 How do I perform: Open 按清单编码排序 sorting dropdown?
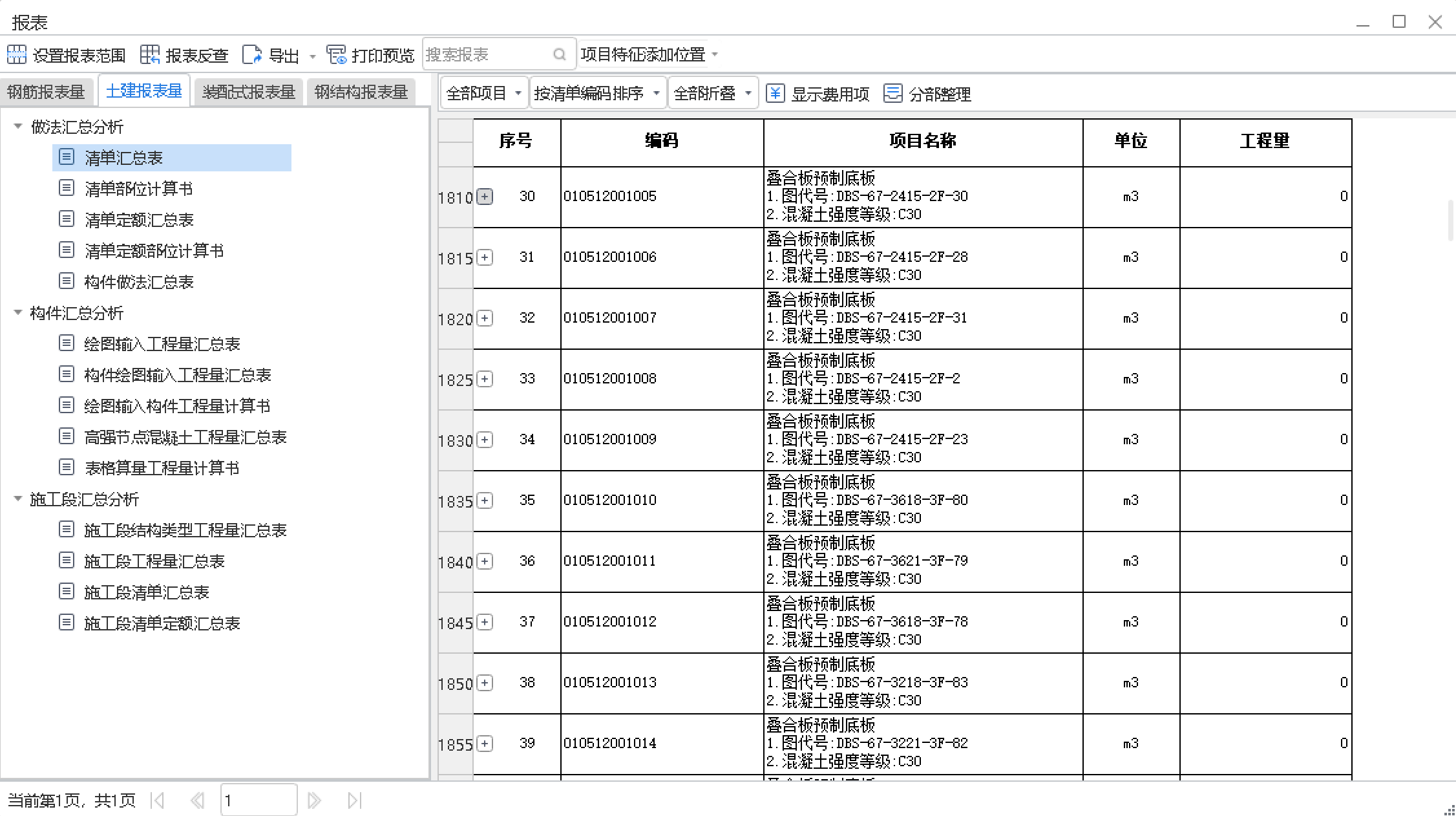[596, 94]
